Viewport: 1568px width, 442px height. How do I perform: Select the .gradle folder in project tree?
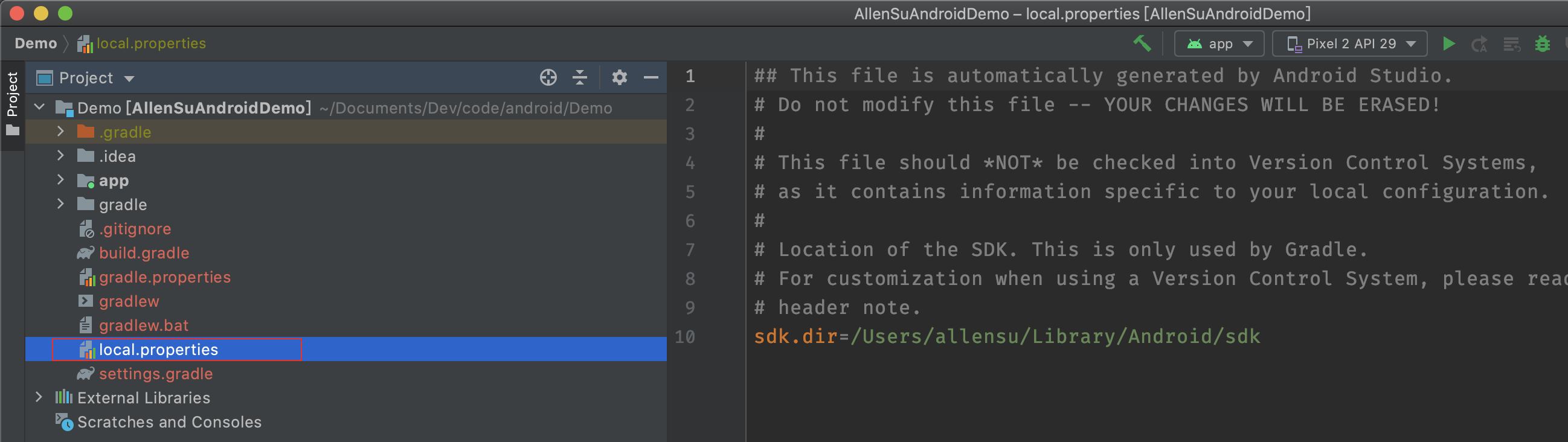(345, 132)
